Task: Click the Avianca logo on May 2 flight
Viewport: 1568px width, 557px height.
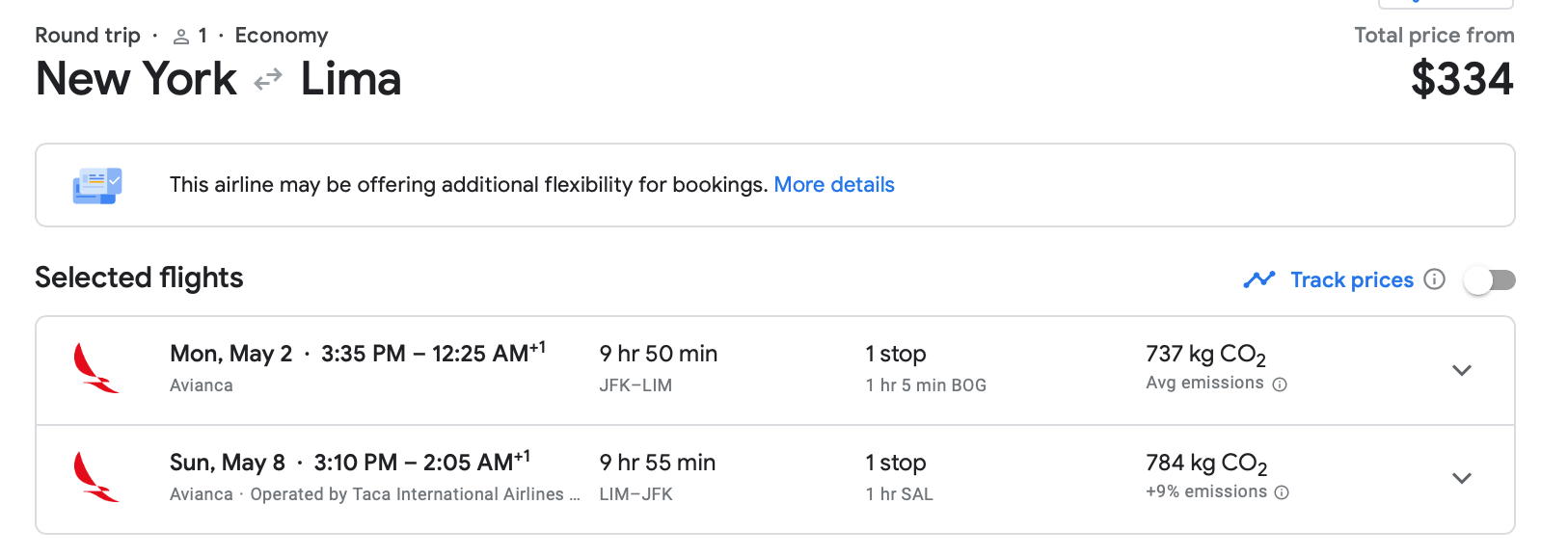Action: click(96, 369)
